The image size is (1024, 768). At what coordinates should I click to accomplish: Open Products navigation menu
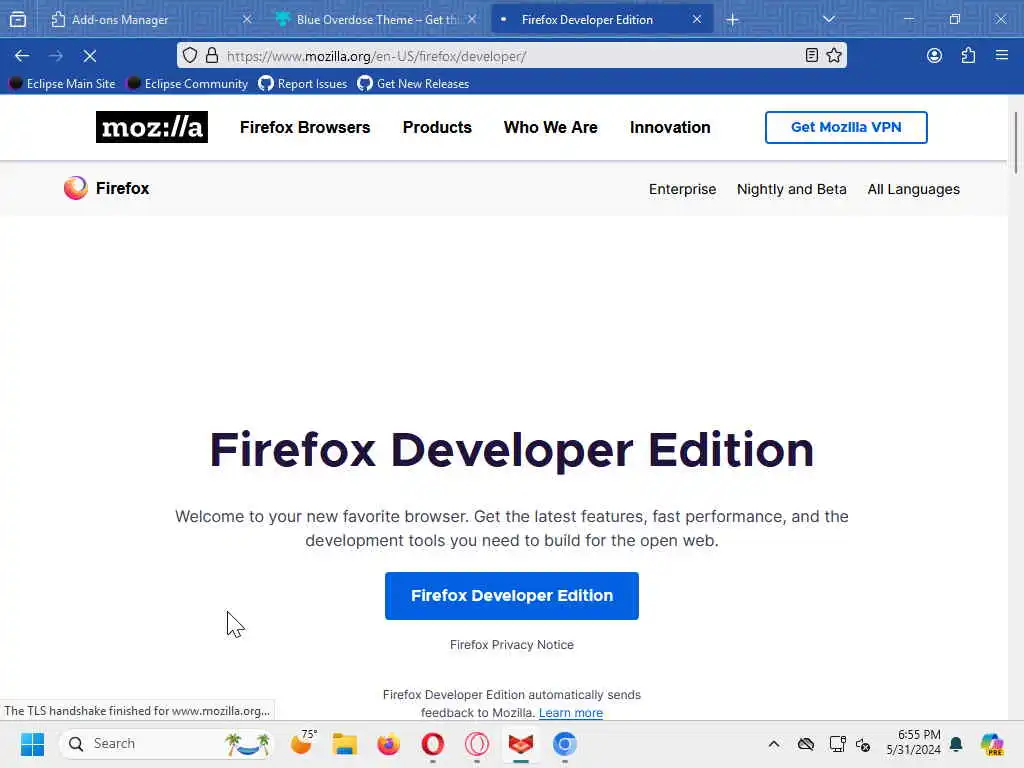tap(437, 127)
